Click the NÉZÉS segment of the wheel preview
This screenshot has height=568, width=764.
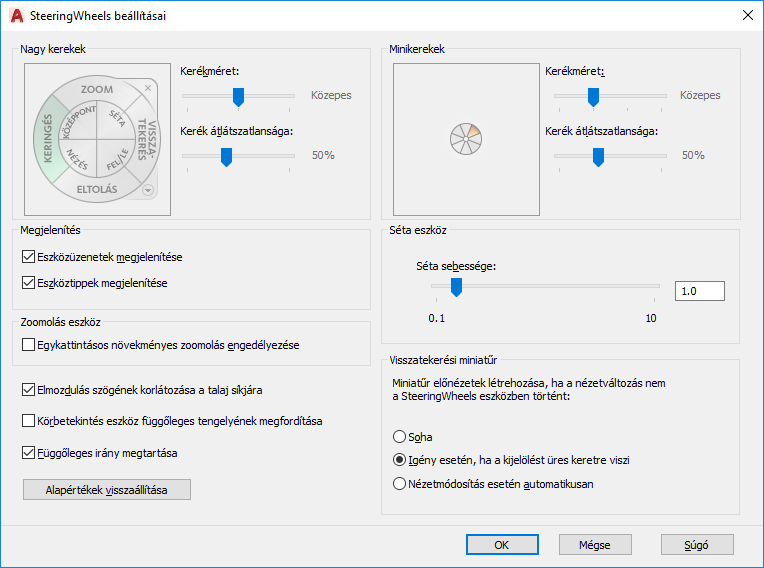tap(77, 160)
